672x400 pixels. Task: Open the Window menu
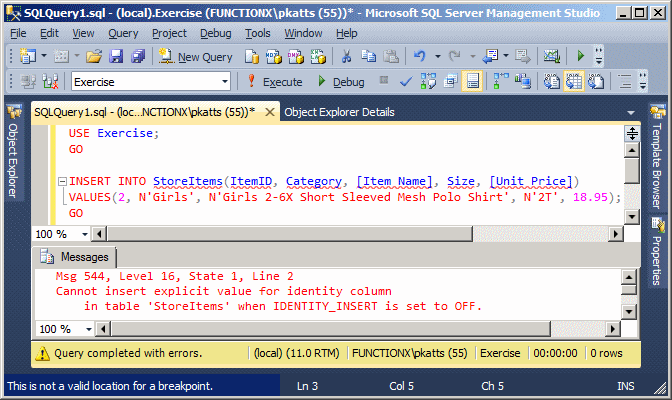(x=303, y=33)
